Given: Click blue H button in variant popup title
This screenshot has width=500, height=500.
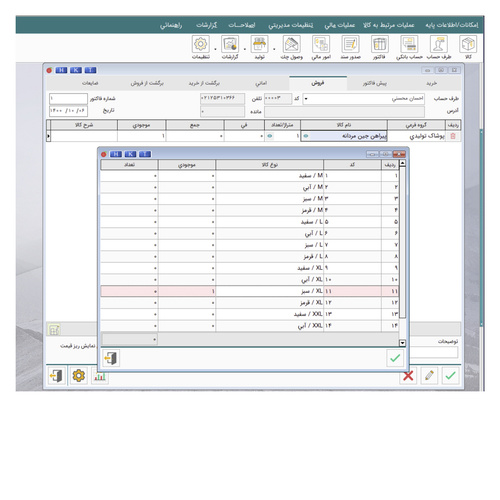Looking at the screenshot, I should click(116, 154).
